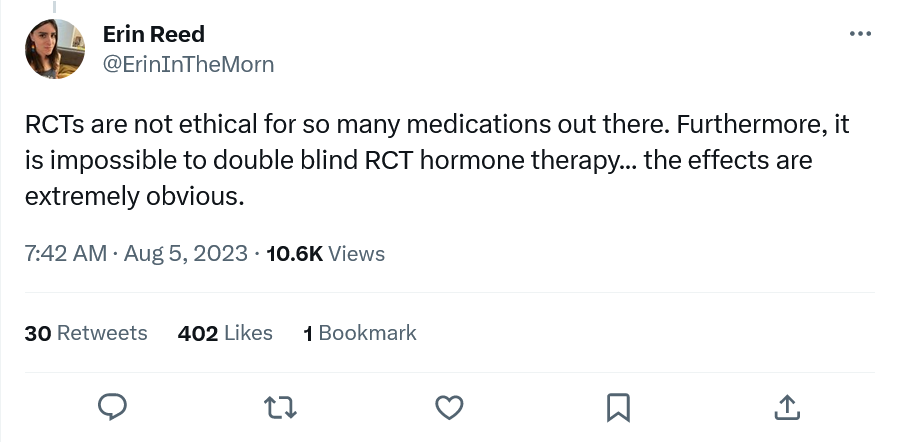Like the tweet with the heart icon
The image size is (897, 442).
[x=450, y=406]
